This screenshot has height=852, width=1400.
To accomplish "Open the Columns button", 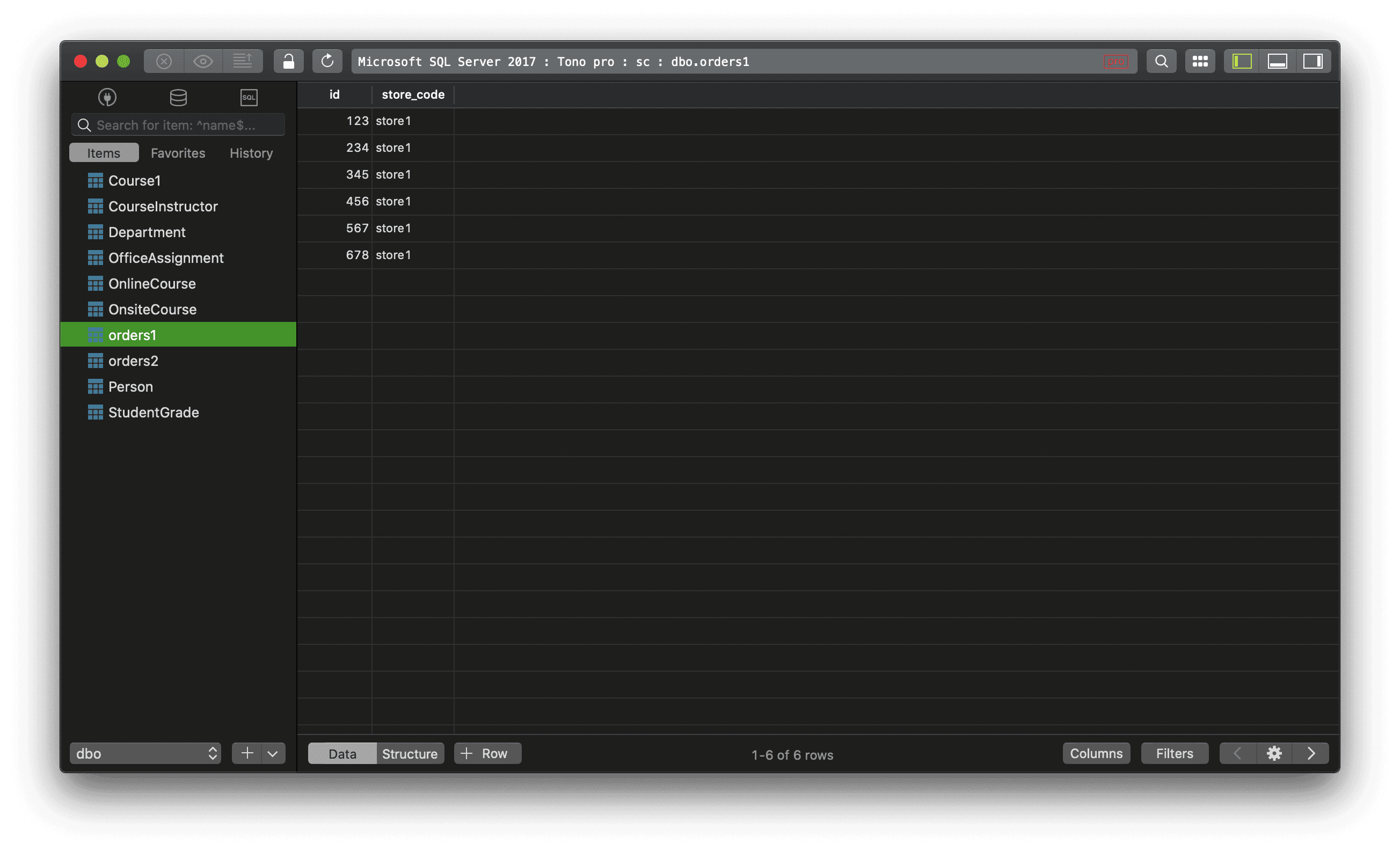I will [1096, 753].
